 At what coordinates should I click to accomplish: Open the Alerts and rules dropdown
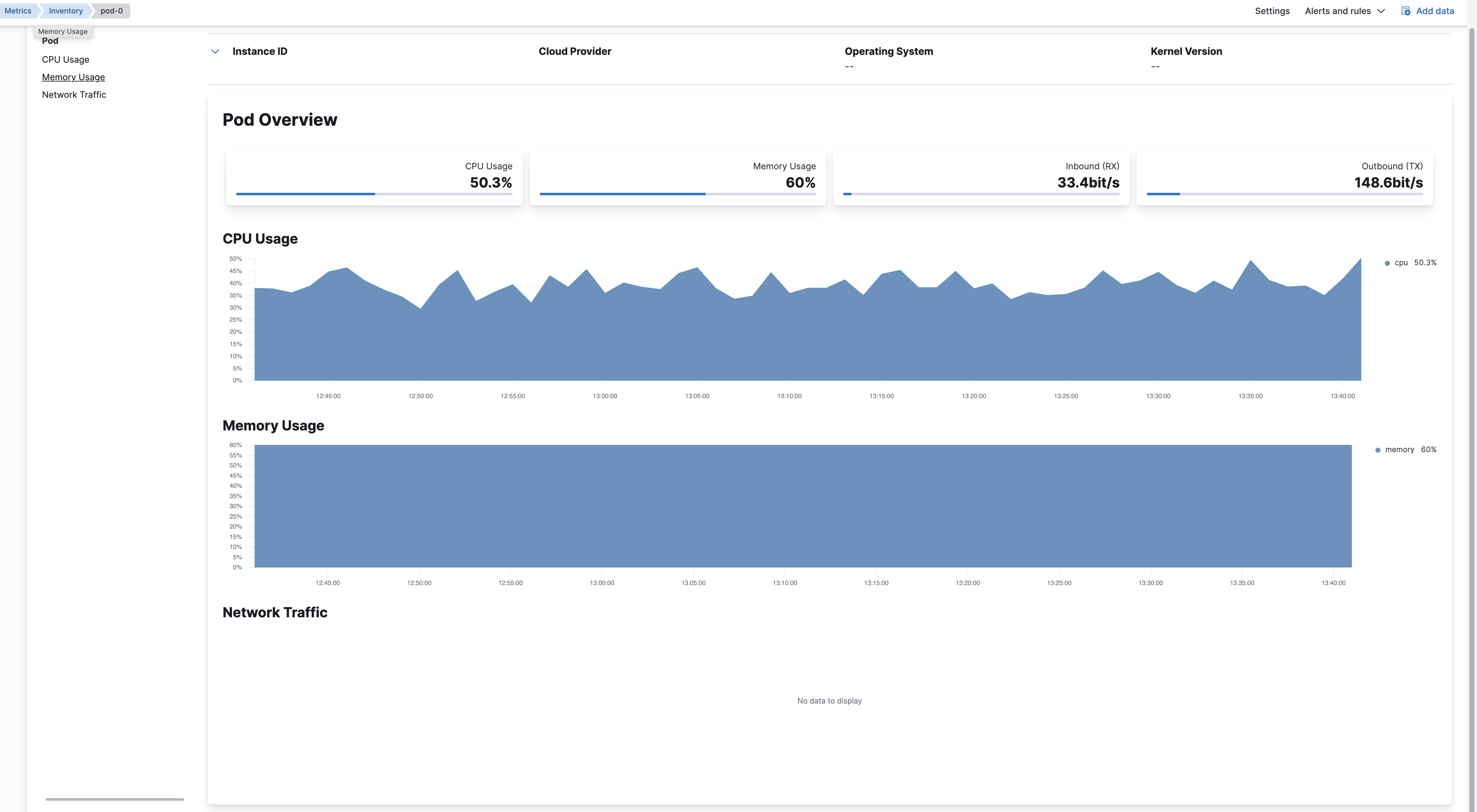click(1337, 11)
